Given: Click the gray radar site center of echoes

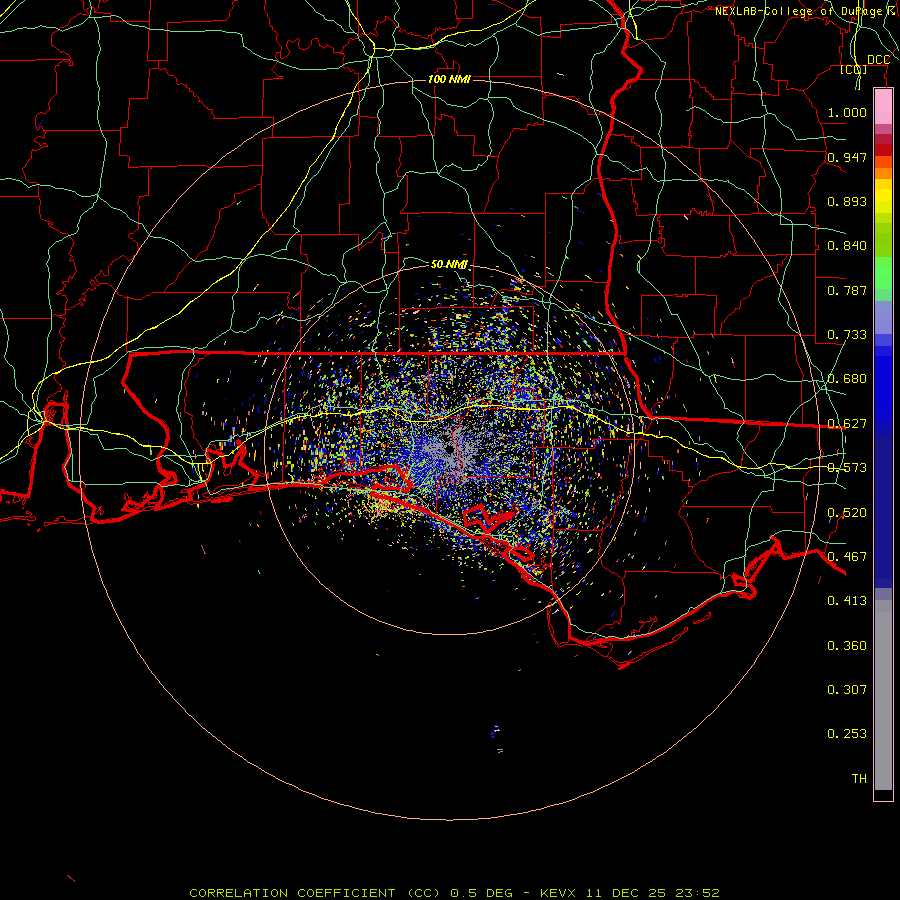Looking at the screenshot, I should pyautogui.click(x=449, y=449).
